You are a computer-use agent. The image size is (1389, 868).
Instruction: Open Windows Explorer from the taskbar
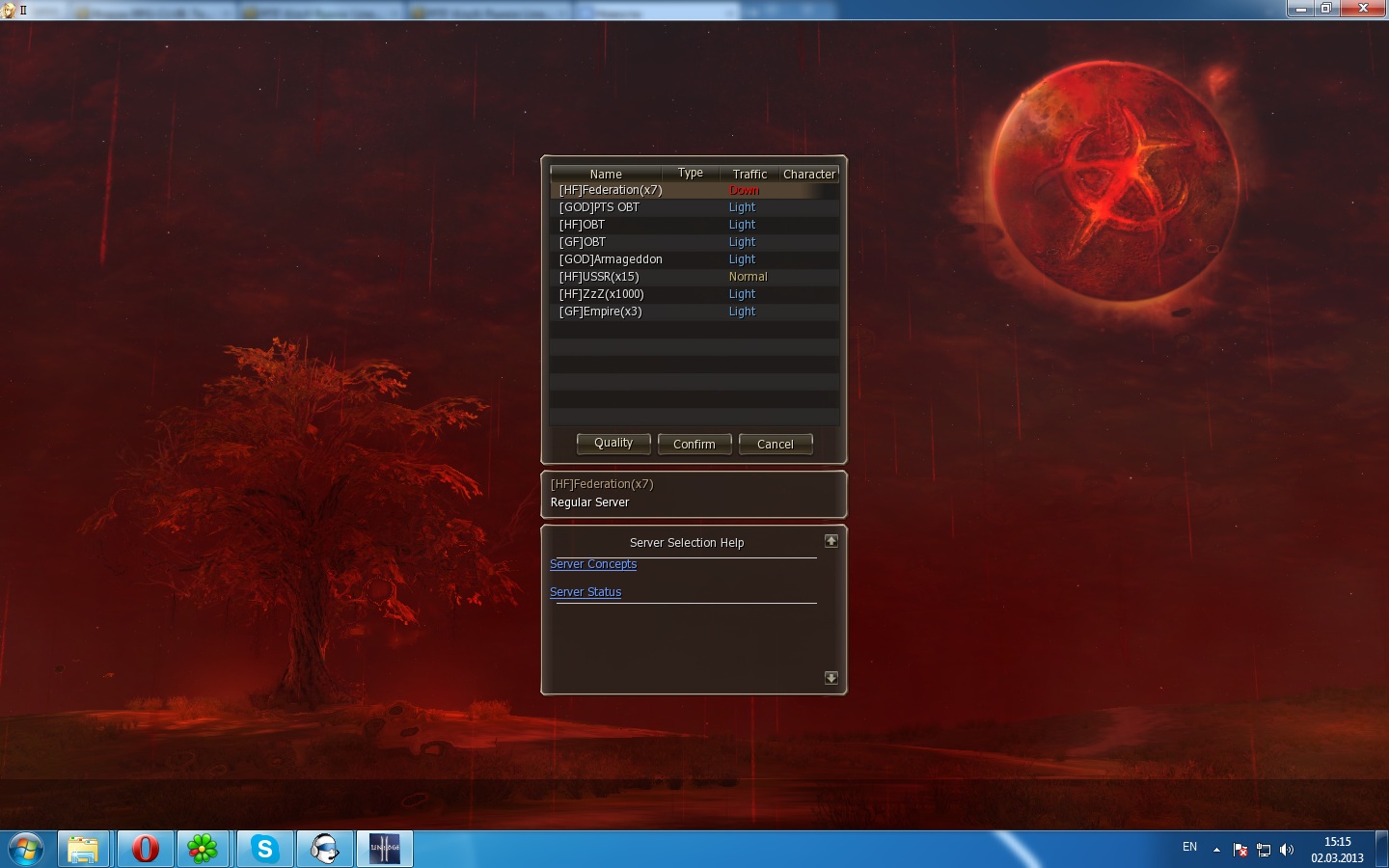click(84, 850)
